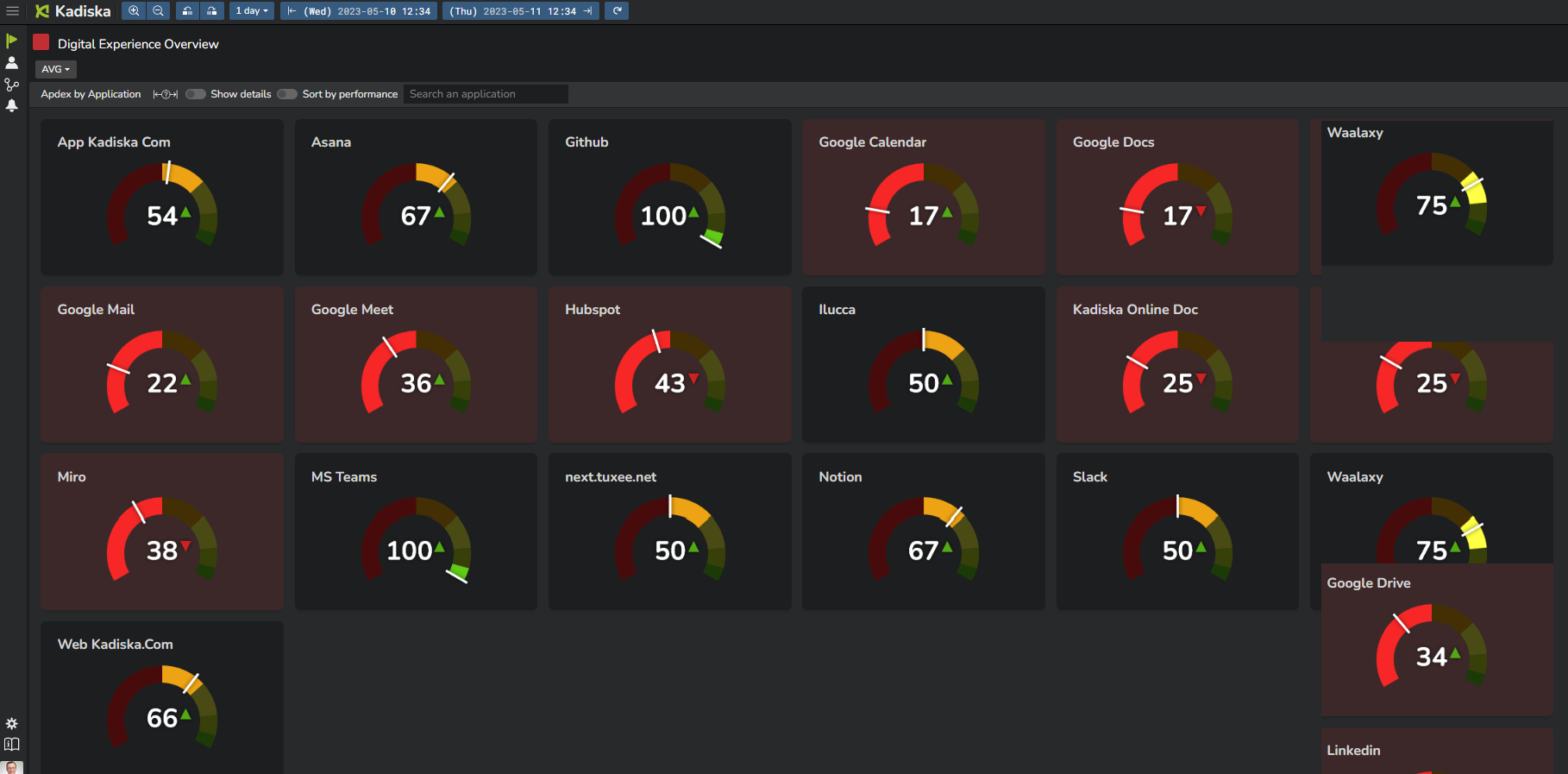1568x774 pixels.
Task: Click the green trend arrow on Github
Action: point(693,212)
